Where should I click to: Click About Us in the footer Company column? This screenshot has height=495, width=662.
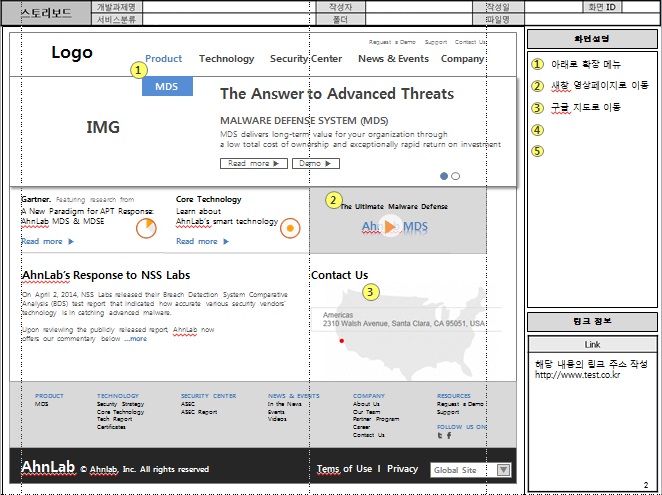tap(366, 404)
